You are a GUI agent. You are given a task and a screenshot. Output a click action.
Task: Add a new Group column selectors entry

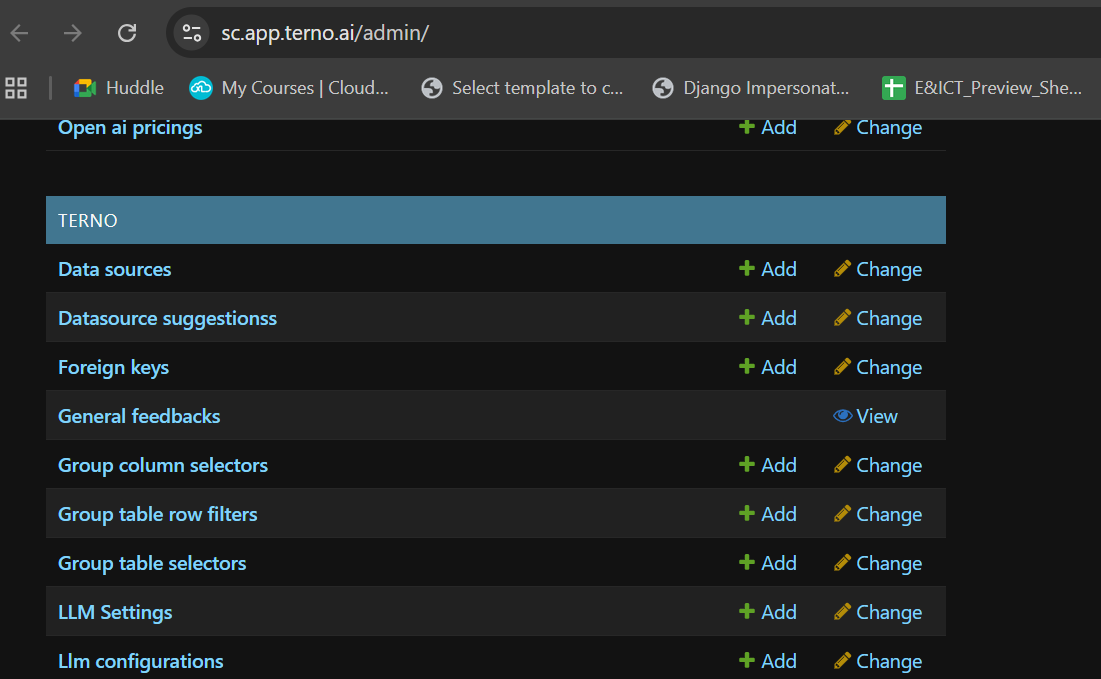tap(768, 466)
